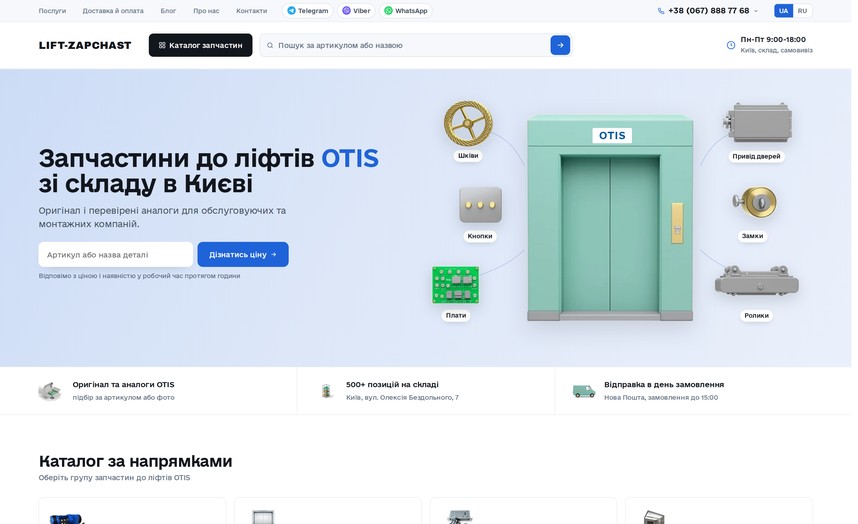
Task: Click the magnifier icon in search bar
Action: click(x=270, y=45)
